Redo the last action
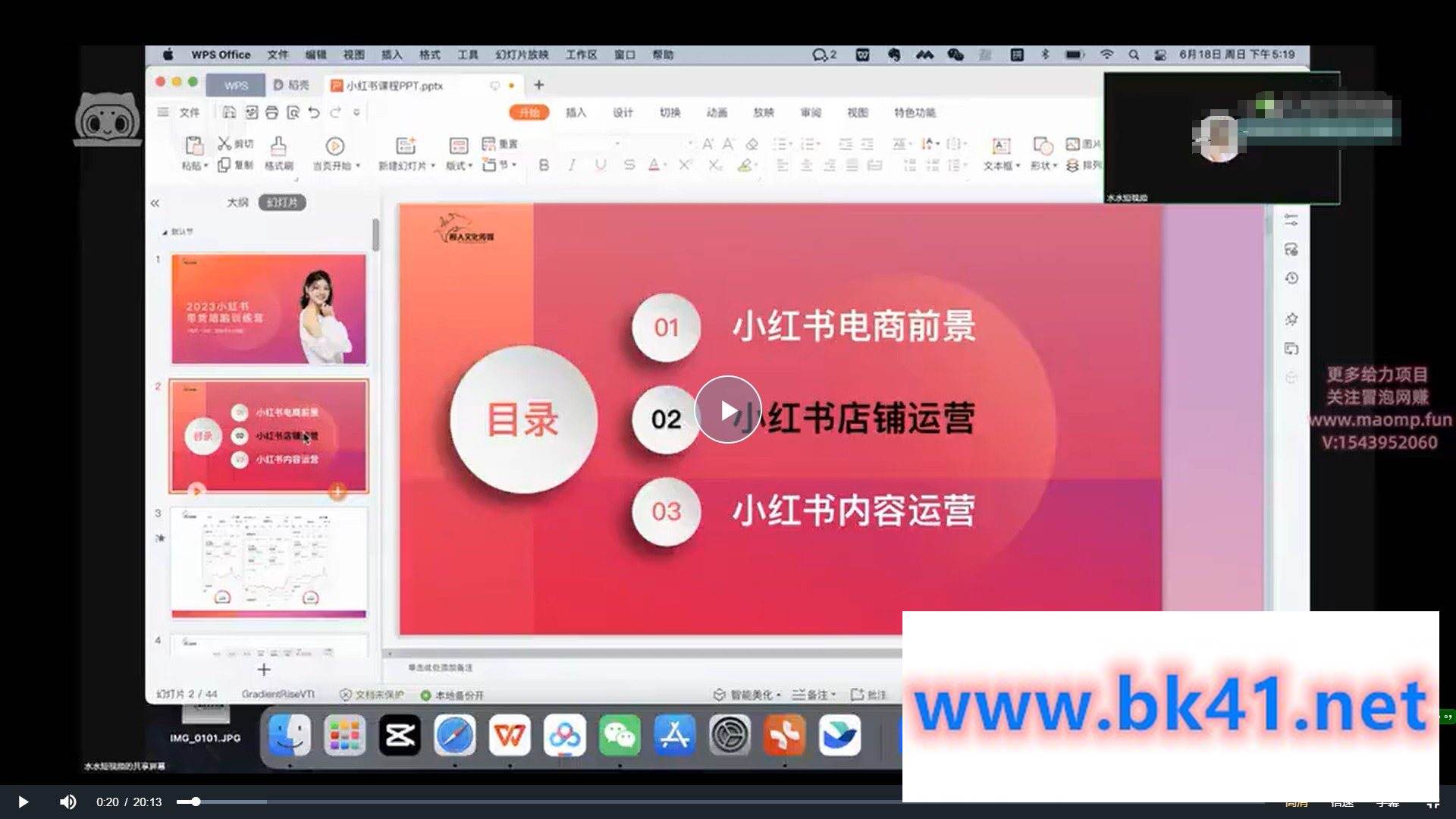1456x819 pixels. tap(335, 112)
